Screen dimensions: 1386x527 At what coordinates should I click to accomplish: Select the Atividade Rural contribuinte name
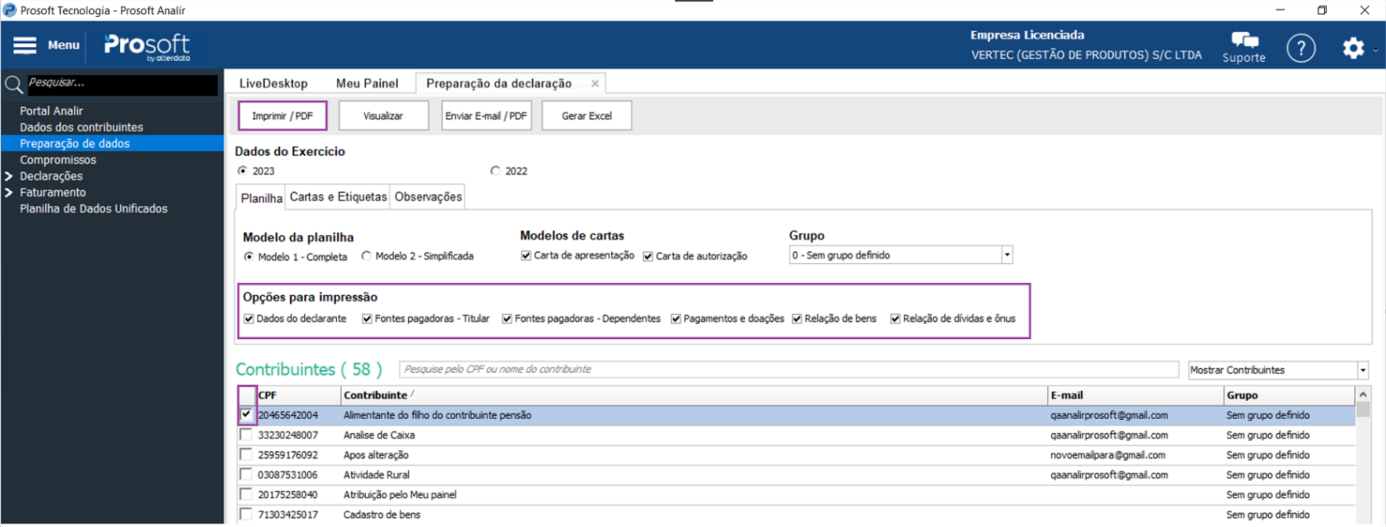click(376, 475)
